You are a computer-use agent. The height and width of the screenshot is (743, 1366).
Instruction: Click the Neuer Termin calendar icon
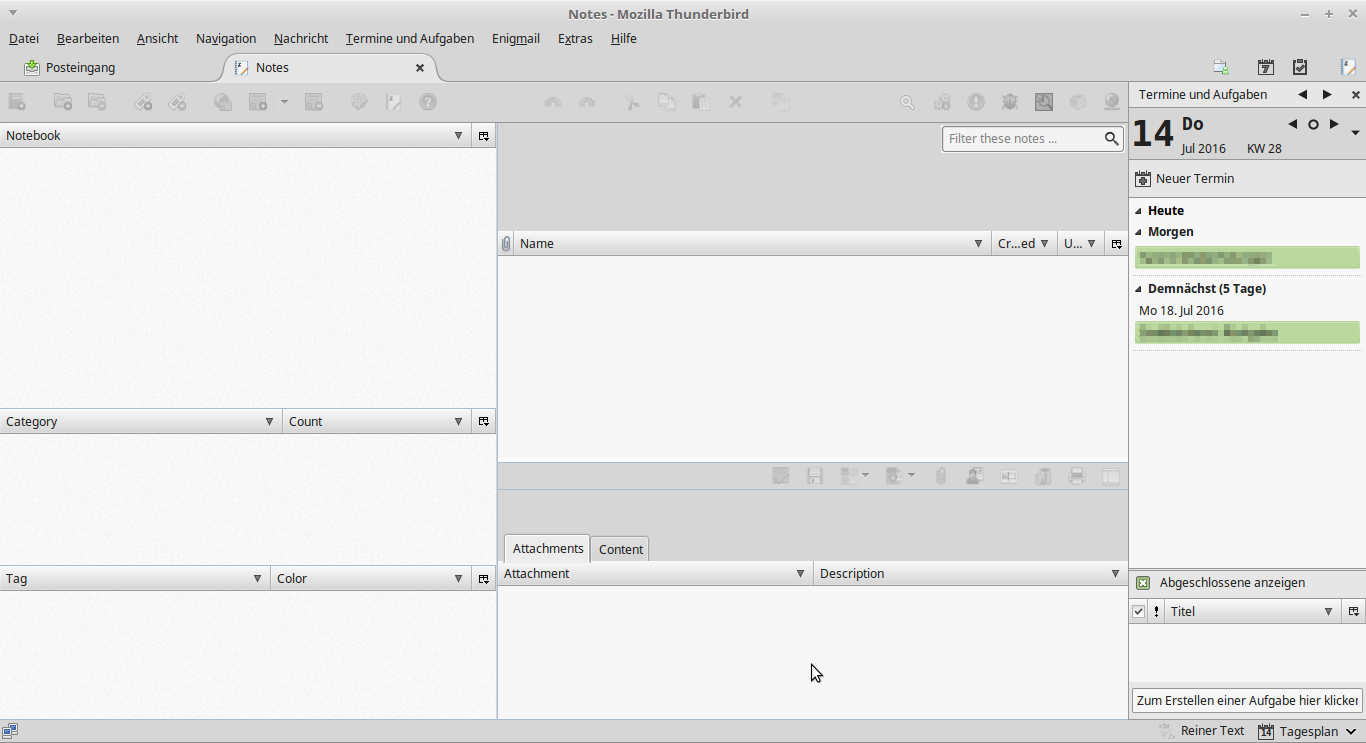coord(1143,179)
